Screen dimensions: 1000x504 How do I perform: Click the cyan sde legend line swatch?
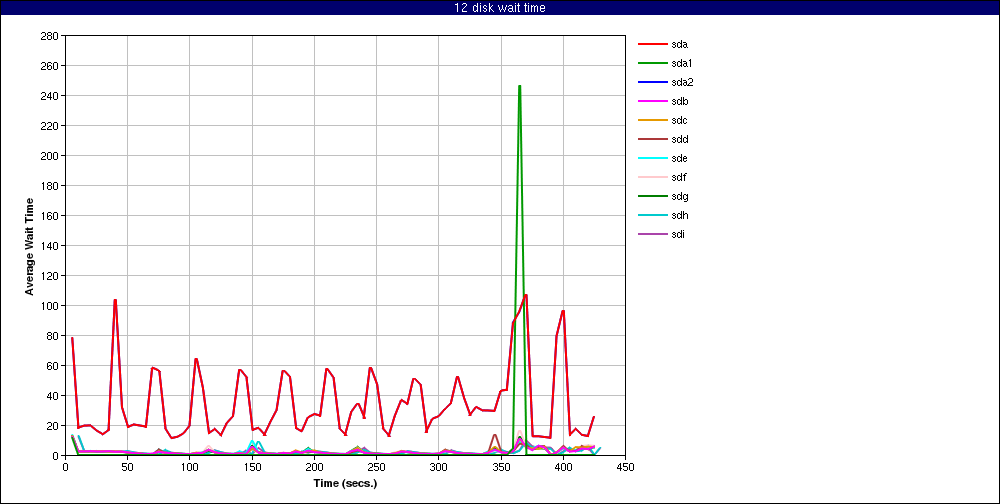click(652, 158)
